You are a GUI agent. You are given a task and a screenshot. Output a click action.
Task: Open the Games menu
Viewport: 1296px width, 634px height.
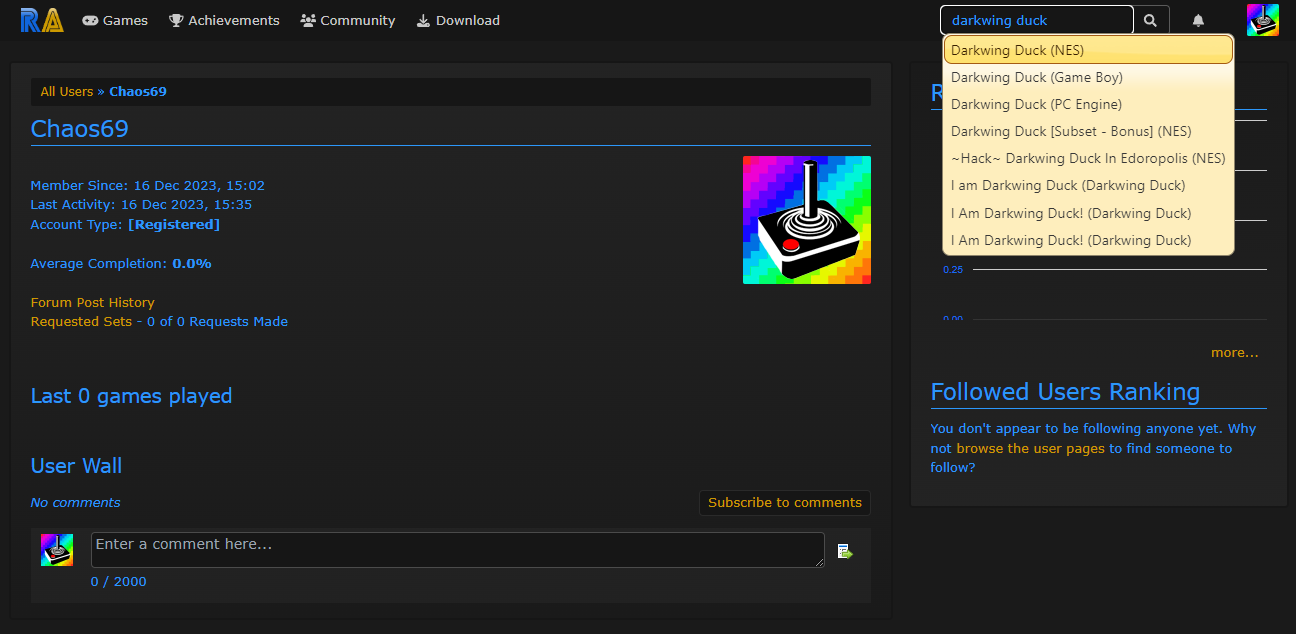pos(115,20)
